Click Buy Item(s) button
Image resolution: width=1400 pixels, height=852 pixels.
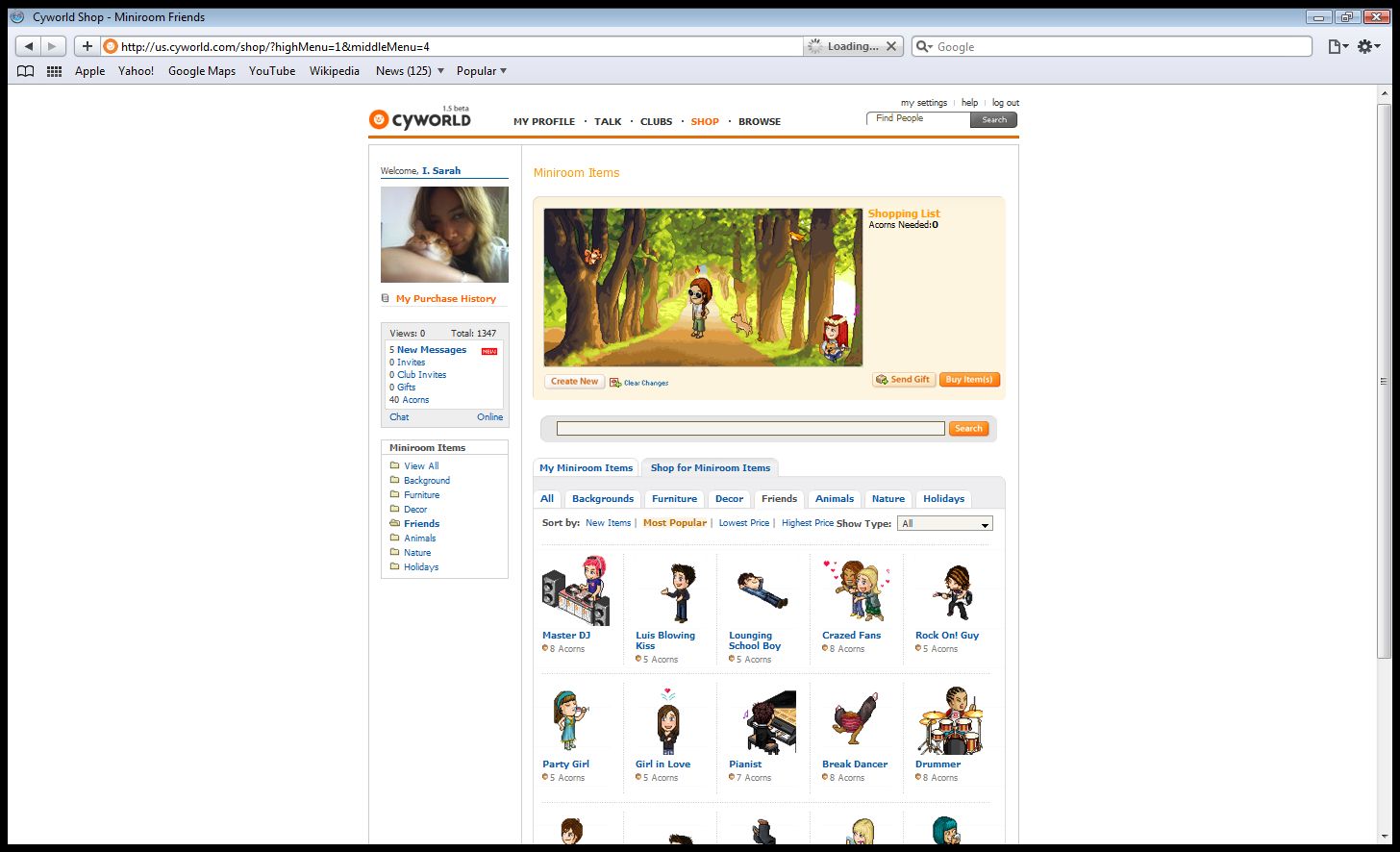969,380
